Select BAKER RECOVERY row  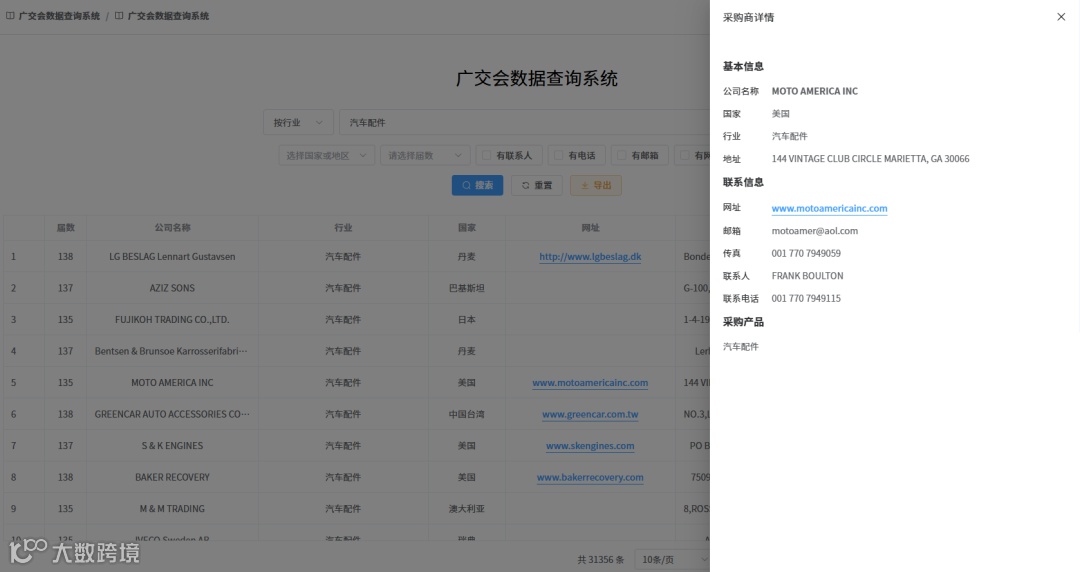tap(357, 477)
